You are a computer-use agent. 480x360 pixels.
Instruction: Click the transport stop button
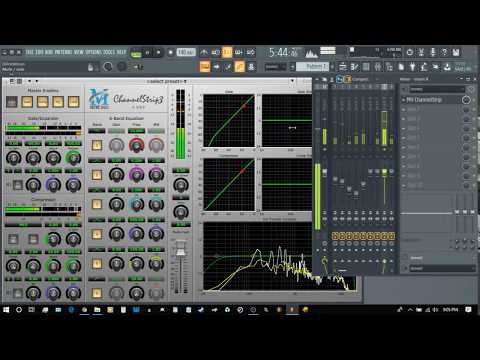coord(158,52)
